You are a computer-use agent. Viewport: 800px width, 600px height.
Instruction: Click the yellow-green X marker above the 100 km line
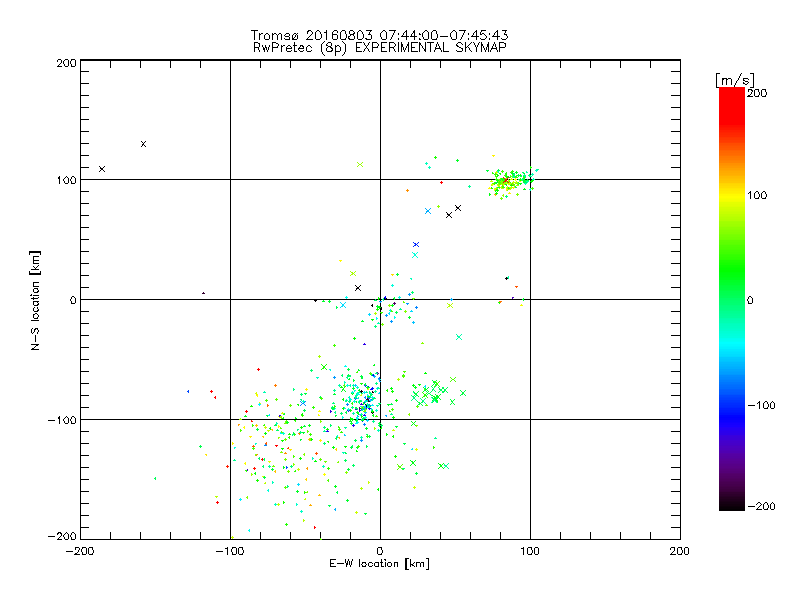[360, 164]
